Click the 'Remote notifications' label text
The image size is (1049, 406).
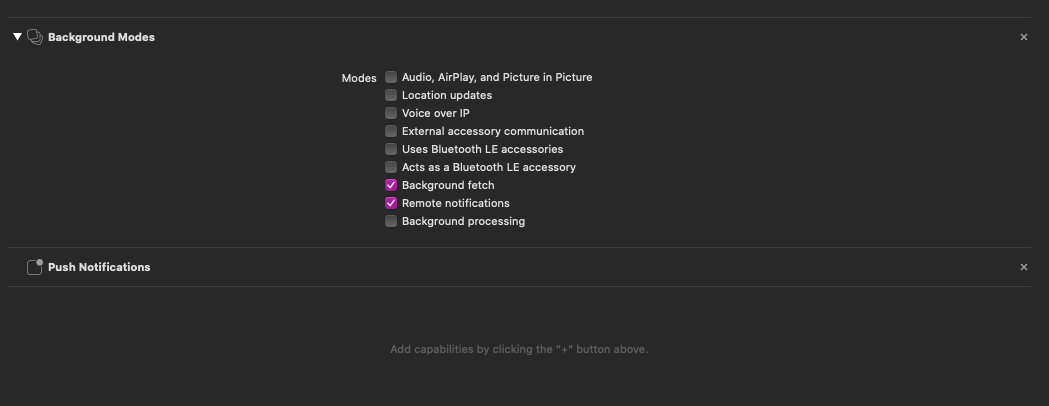pos(455,203)
